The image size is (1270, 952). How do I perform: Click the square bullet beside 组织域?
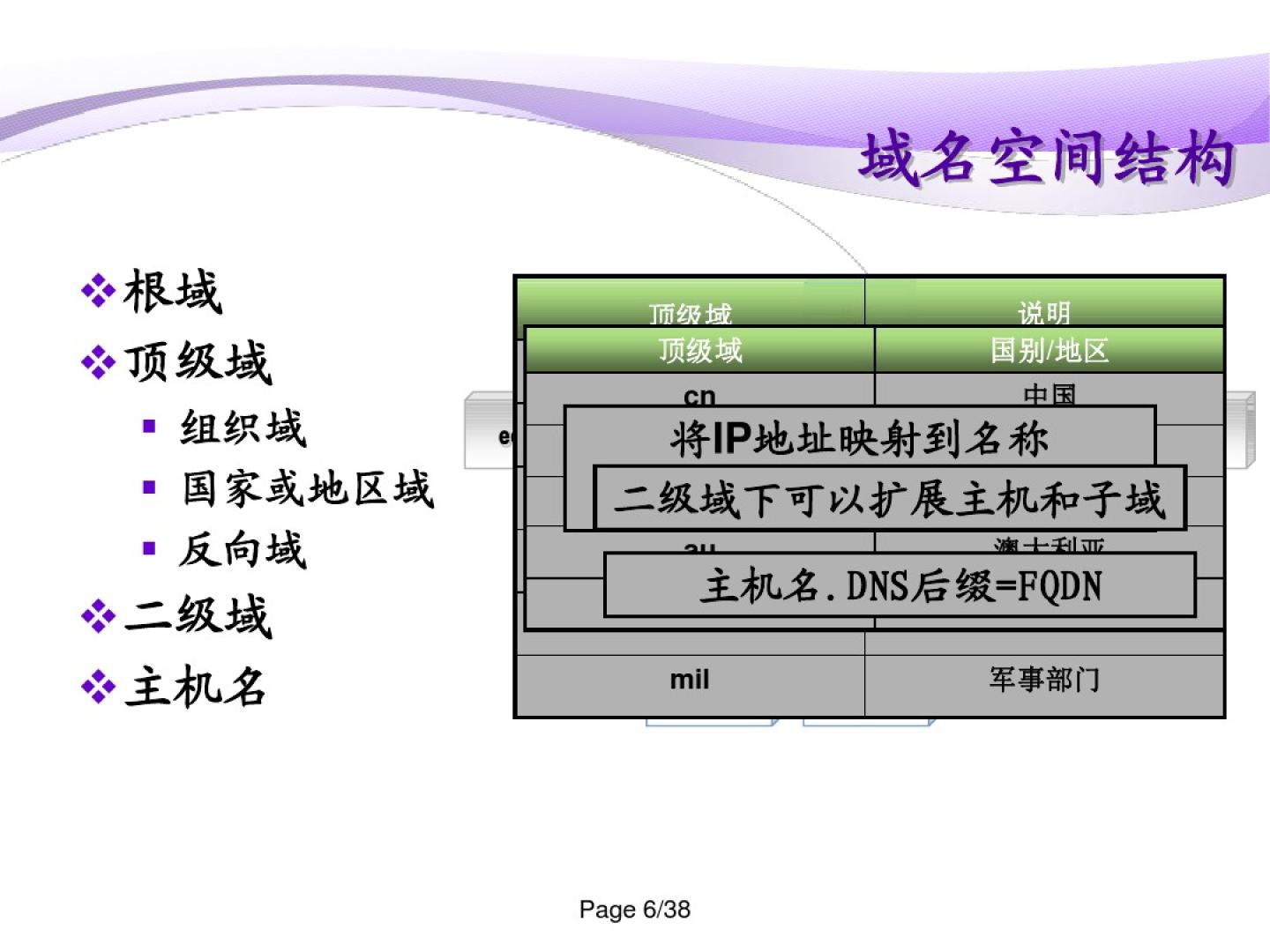tap(149, 428)
